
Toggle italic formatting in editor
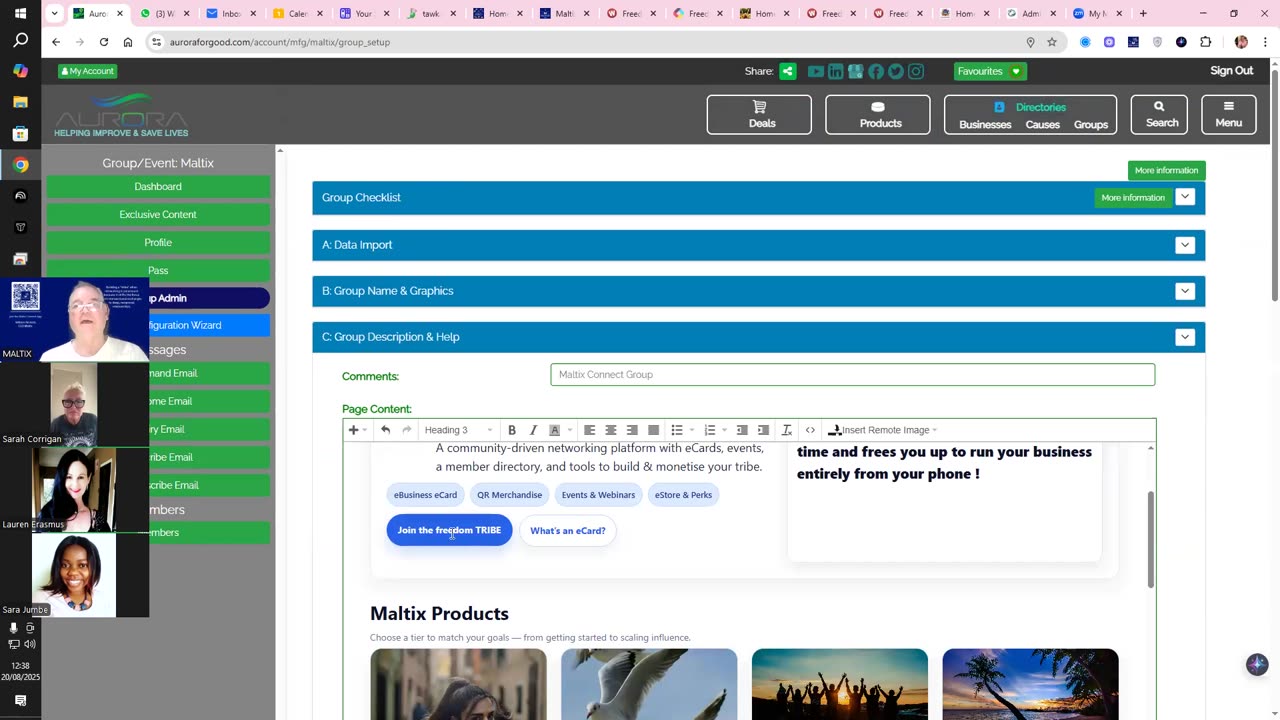point(533,430)
